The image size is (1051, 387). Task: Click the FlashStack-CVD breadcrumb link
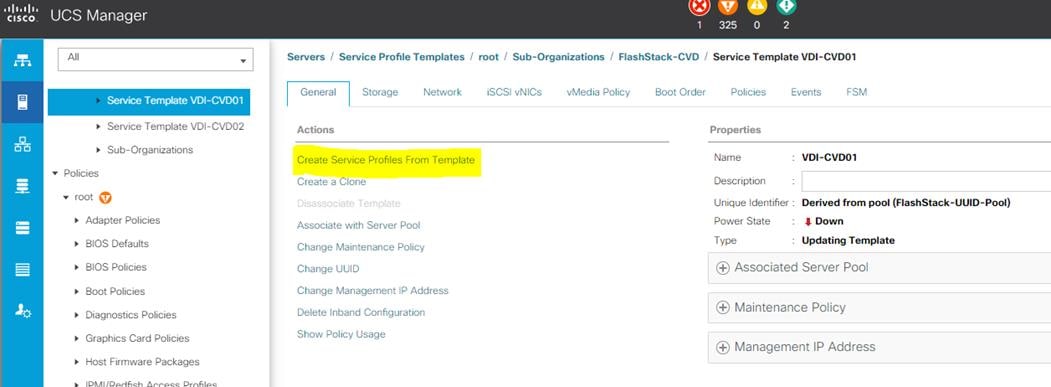coord(659,57)
